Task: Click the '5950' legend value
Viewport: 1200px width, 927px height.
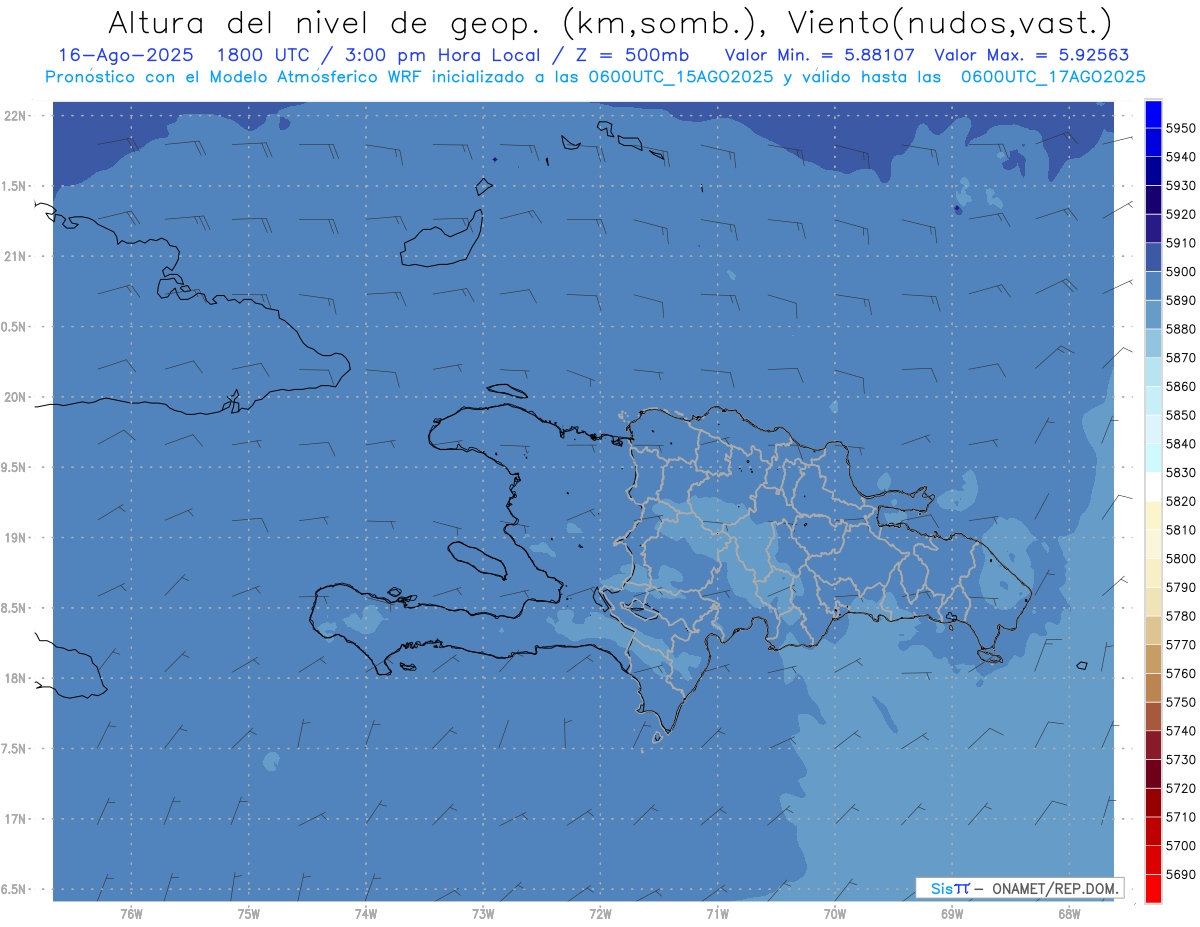Action: click(1181, 129)
